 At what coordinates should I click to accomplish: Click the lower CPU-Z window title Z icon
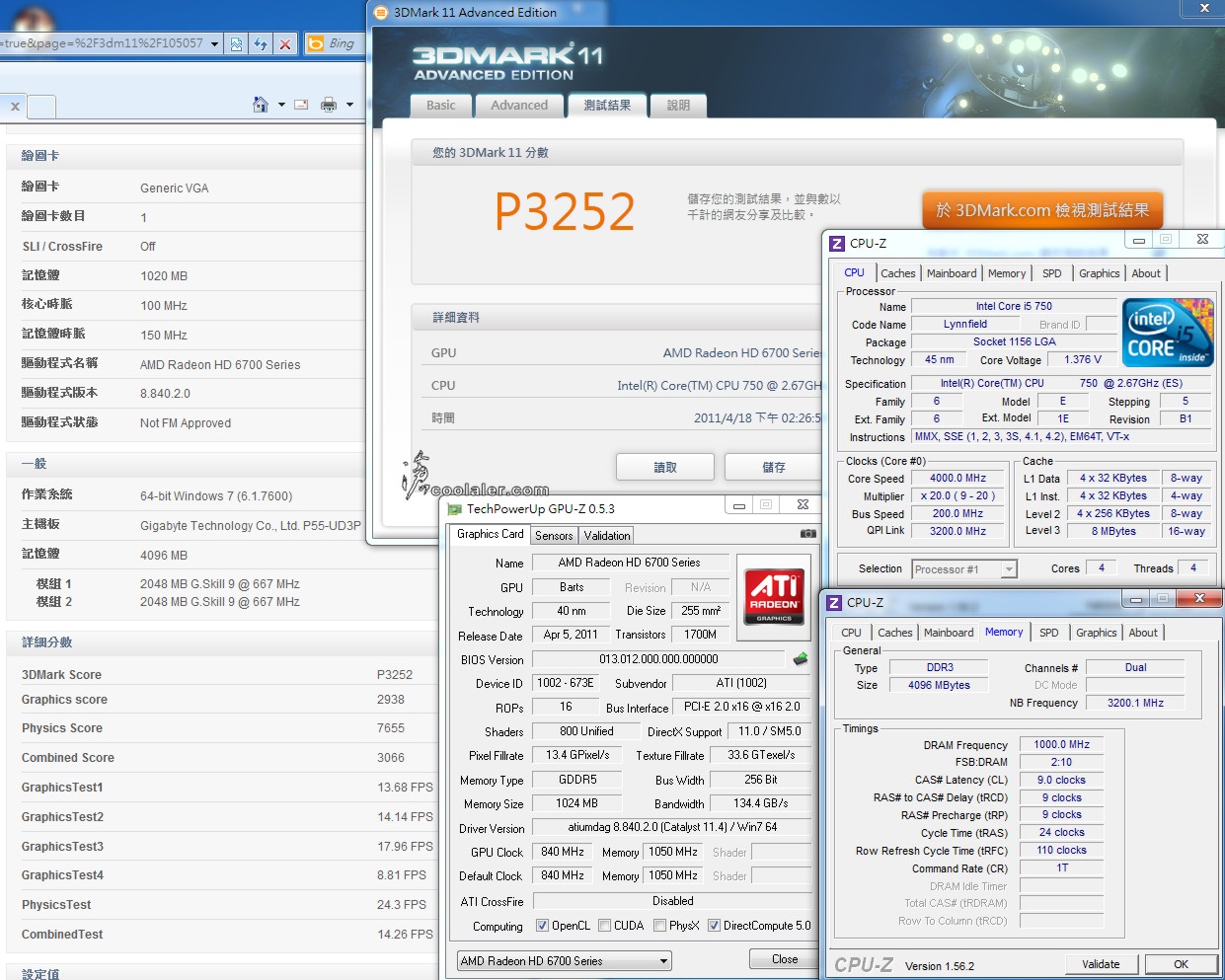click(x=834, y=602)
